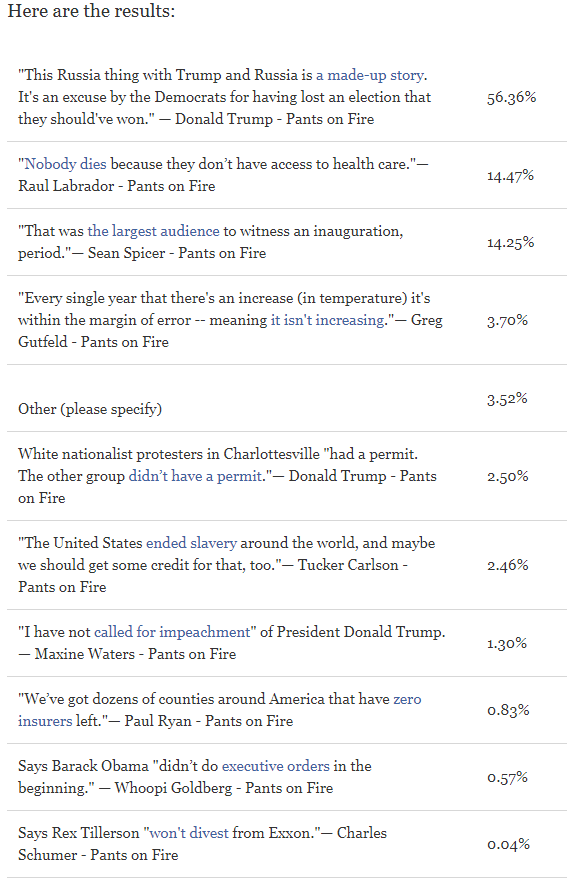Open "it isn't increasing" fact-check link

[x=328, y=320]
